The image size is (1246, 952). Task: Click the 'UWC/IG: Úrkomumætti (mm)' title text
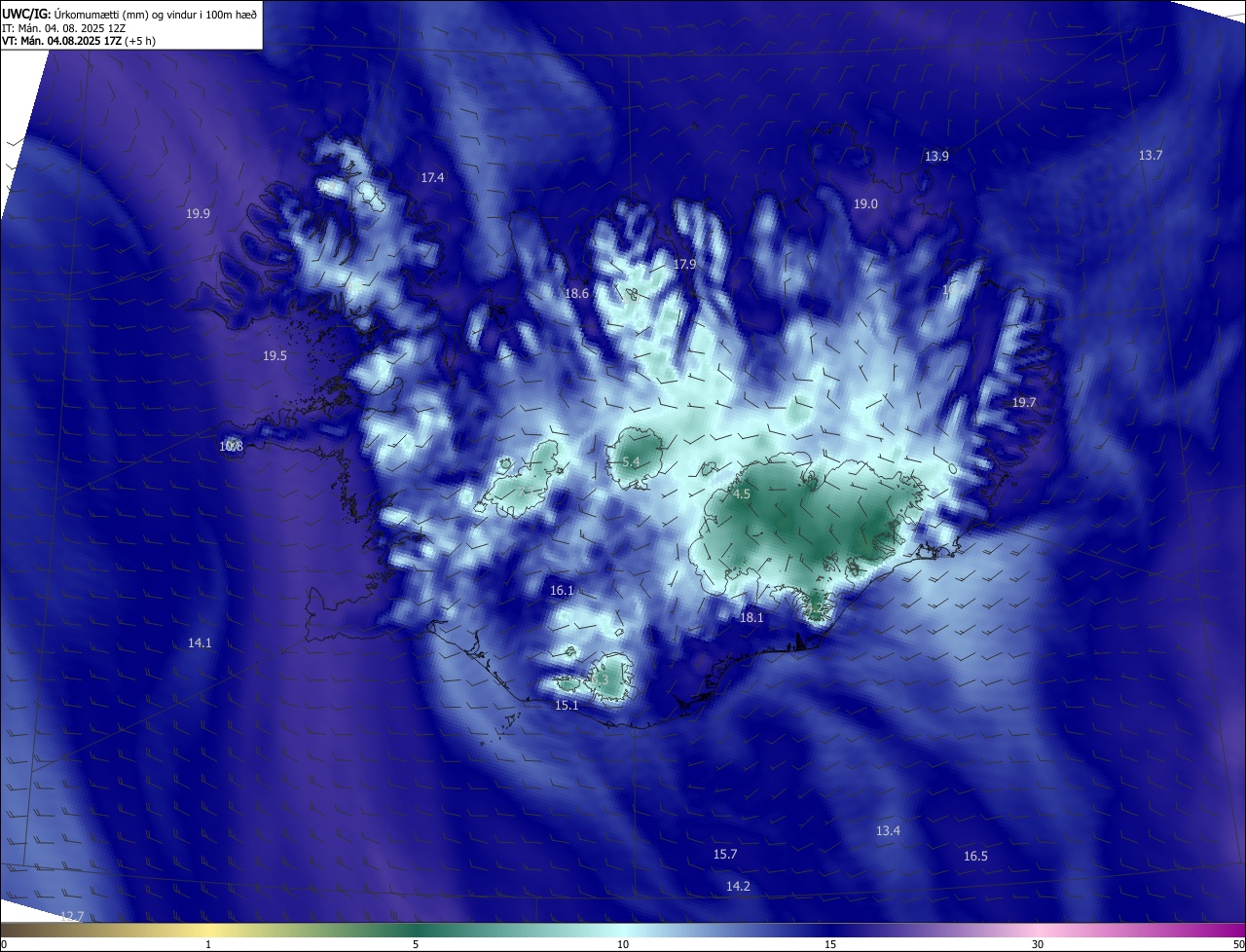click(76, 14)
